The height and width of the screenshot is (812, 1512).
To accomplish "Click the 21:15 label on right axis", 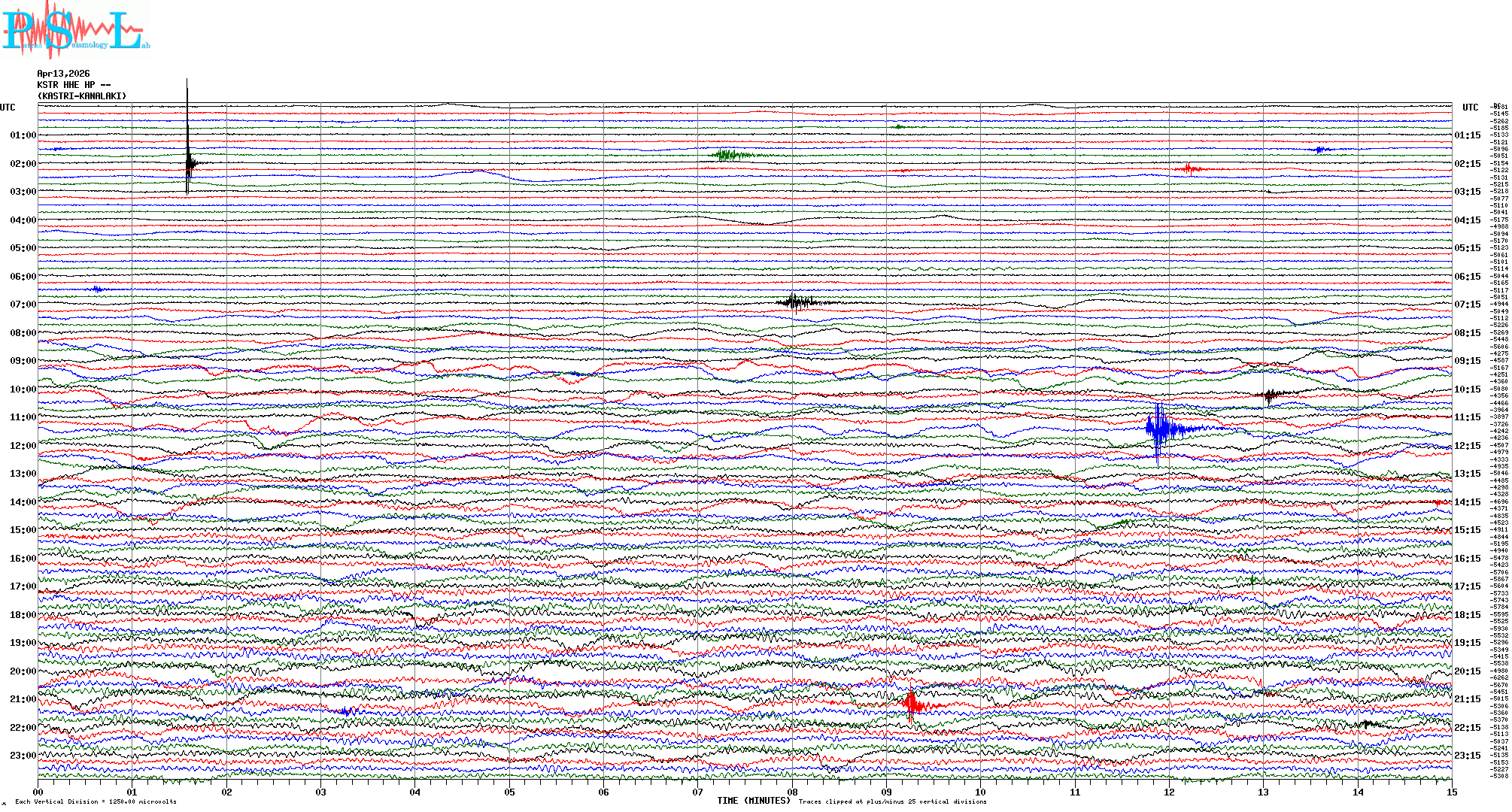I will (1467, 699).
